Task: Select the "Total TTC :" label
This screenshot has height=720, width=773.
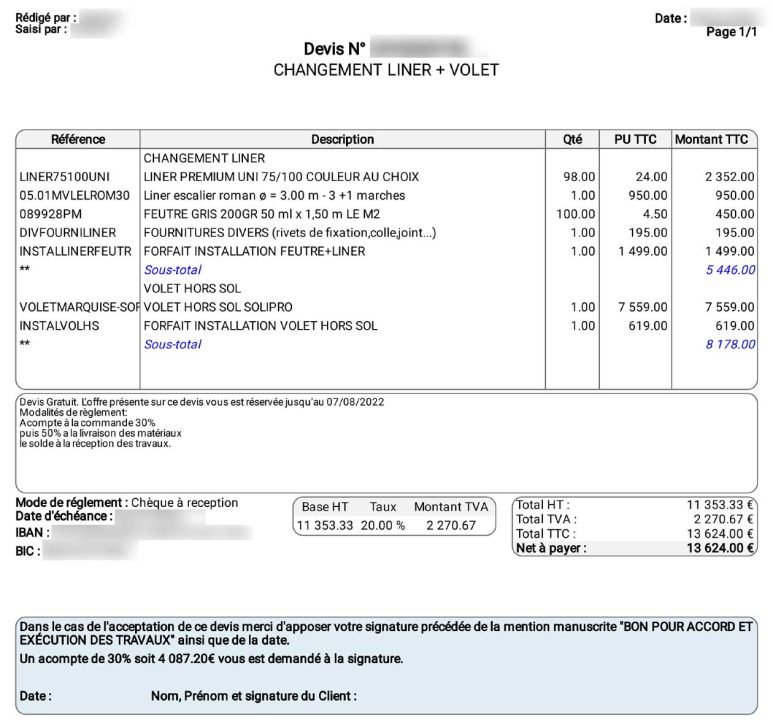Action: click(x=546, y=534)
